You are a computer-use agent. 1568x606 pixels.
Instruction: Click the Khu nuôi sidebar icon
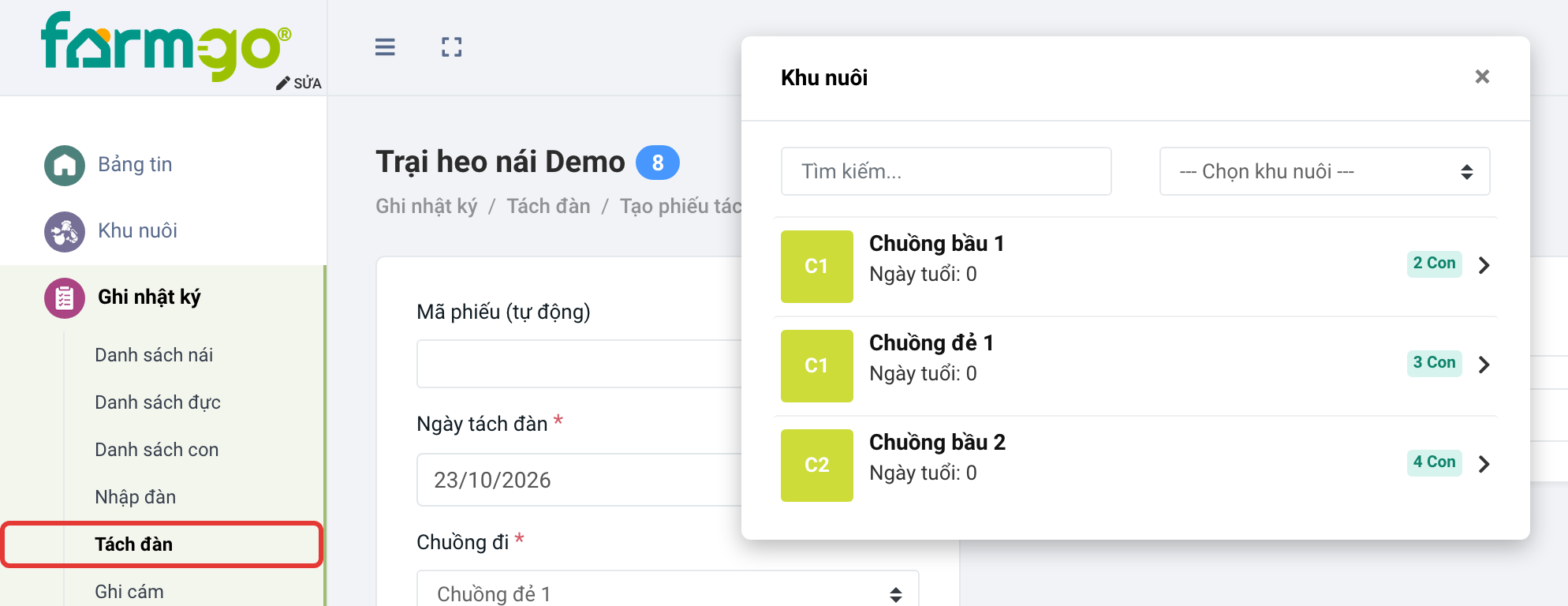[65, 231]
